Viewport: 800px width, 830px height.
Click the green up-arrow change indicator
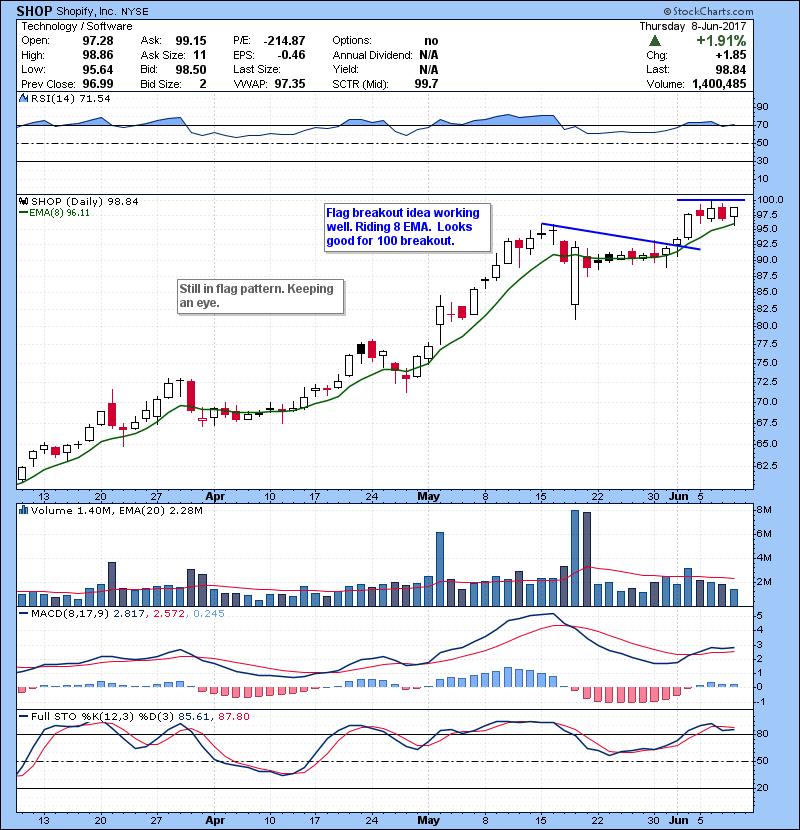[655, 41]
